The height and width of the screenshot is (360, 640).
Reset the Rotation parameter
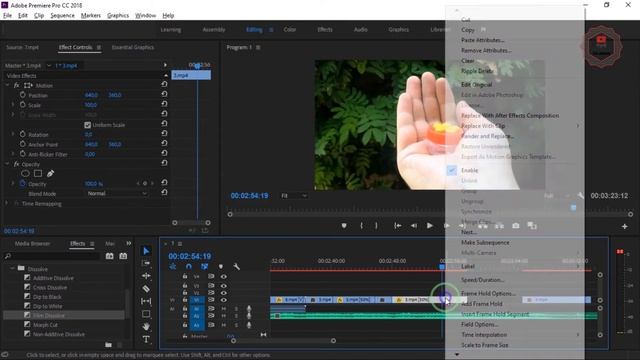pos(164,133)
